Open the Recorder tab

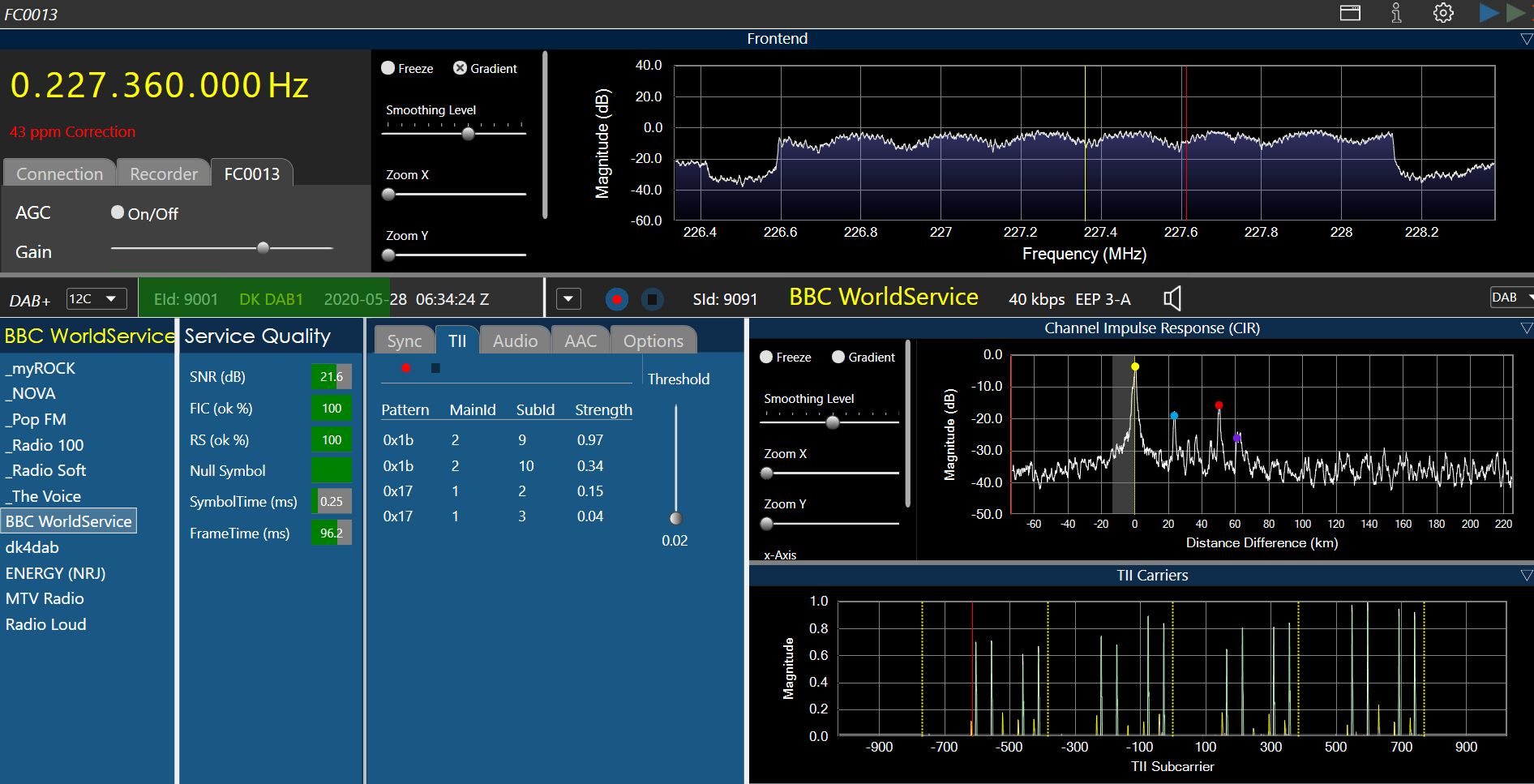pos(164,174)
